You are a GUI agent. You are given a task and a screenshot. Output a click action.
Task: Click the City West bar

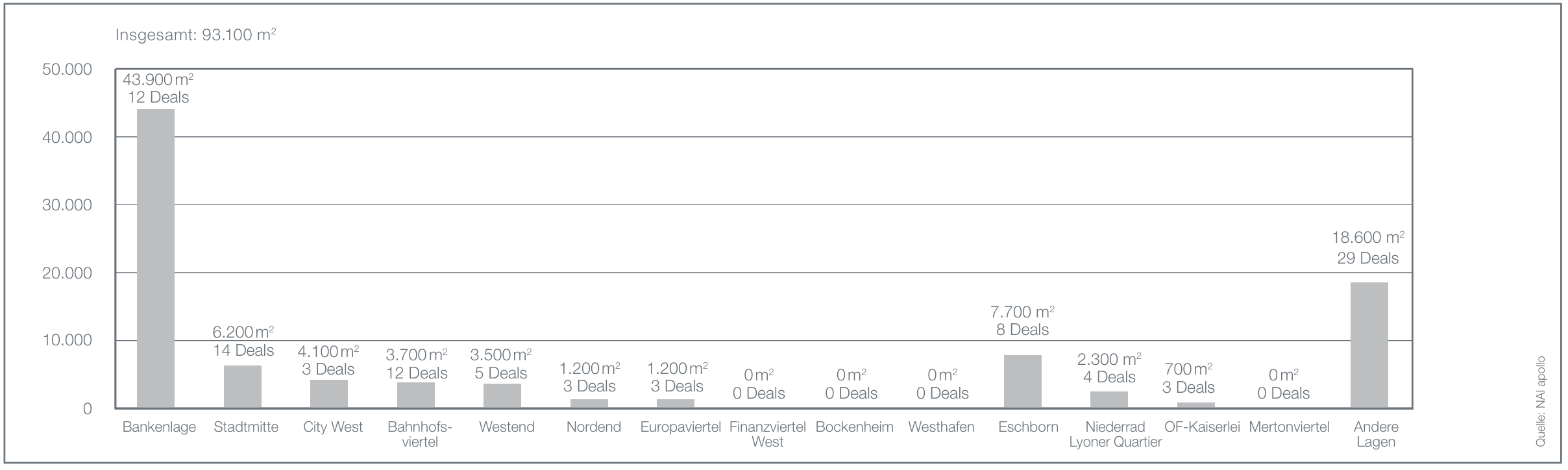(x=329, y=394)
